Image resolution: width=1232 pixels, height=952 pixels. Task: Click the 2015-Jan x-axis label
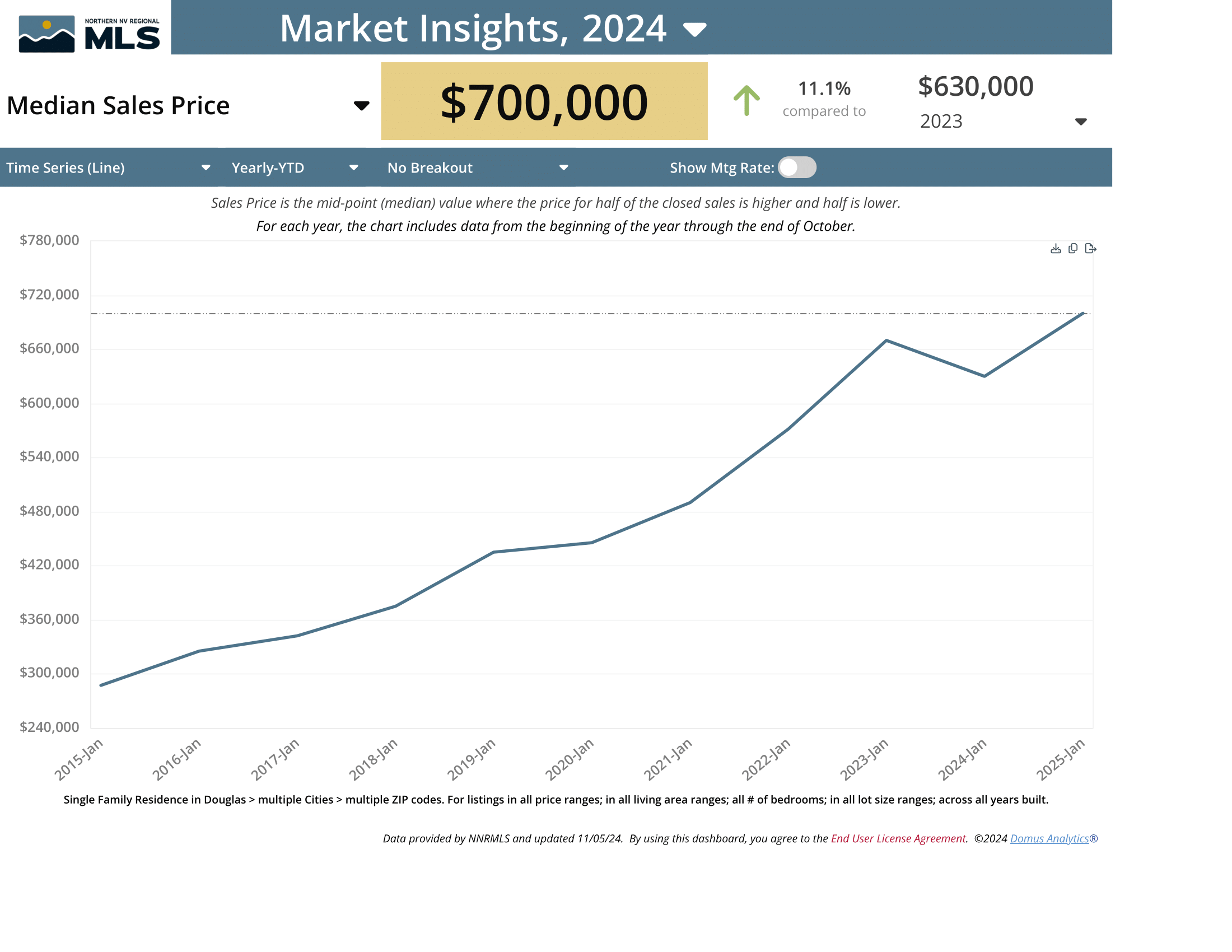click(79, 759)
